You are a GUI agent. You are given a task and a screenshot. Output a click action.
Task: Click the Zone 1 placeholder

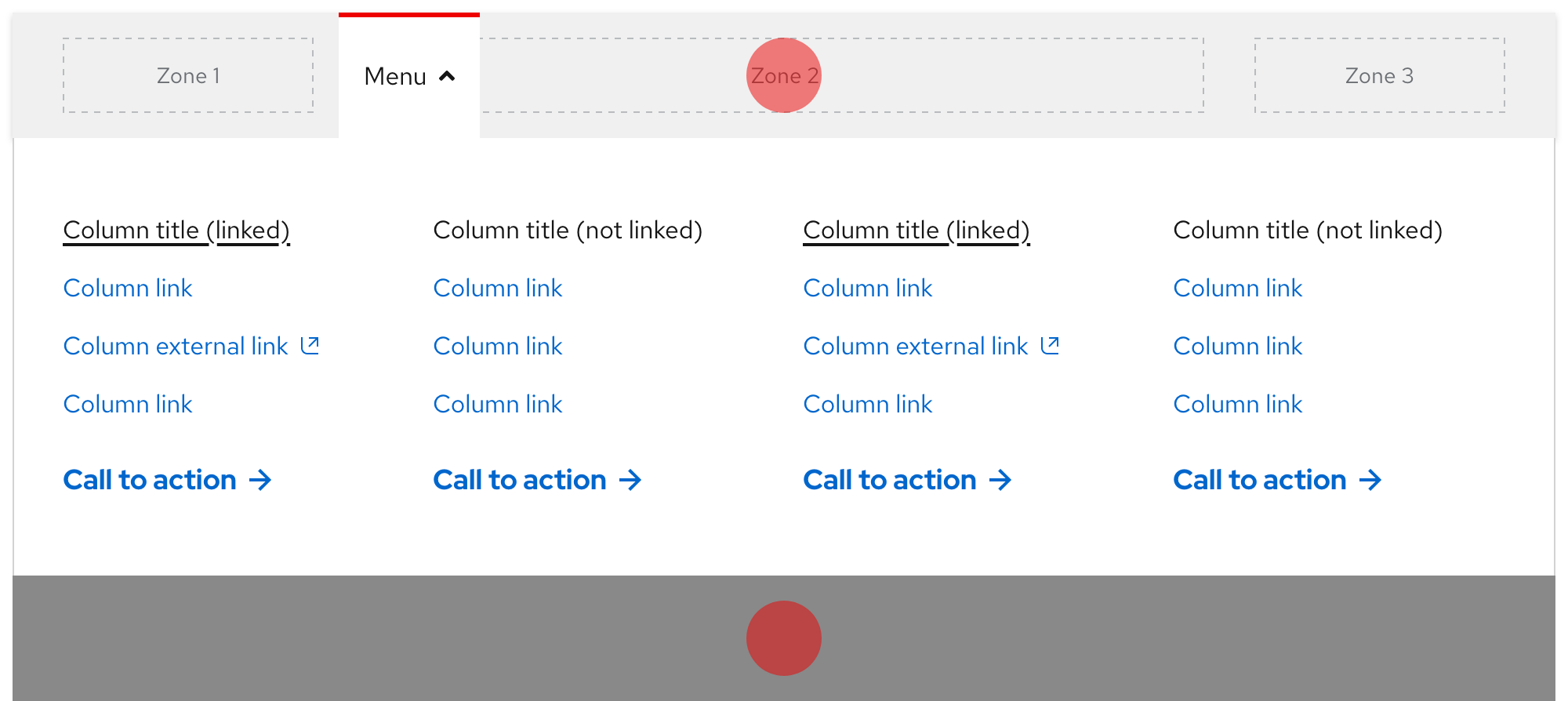(x=188, y=75)
